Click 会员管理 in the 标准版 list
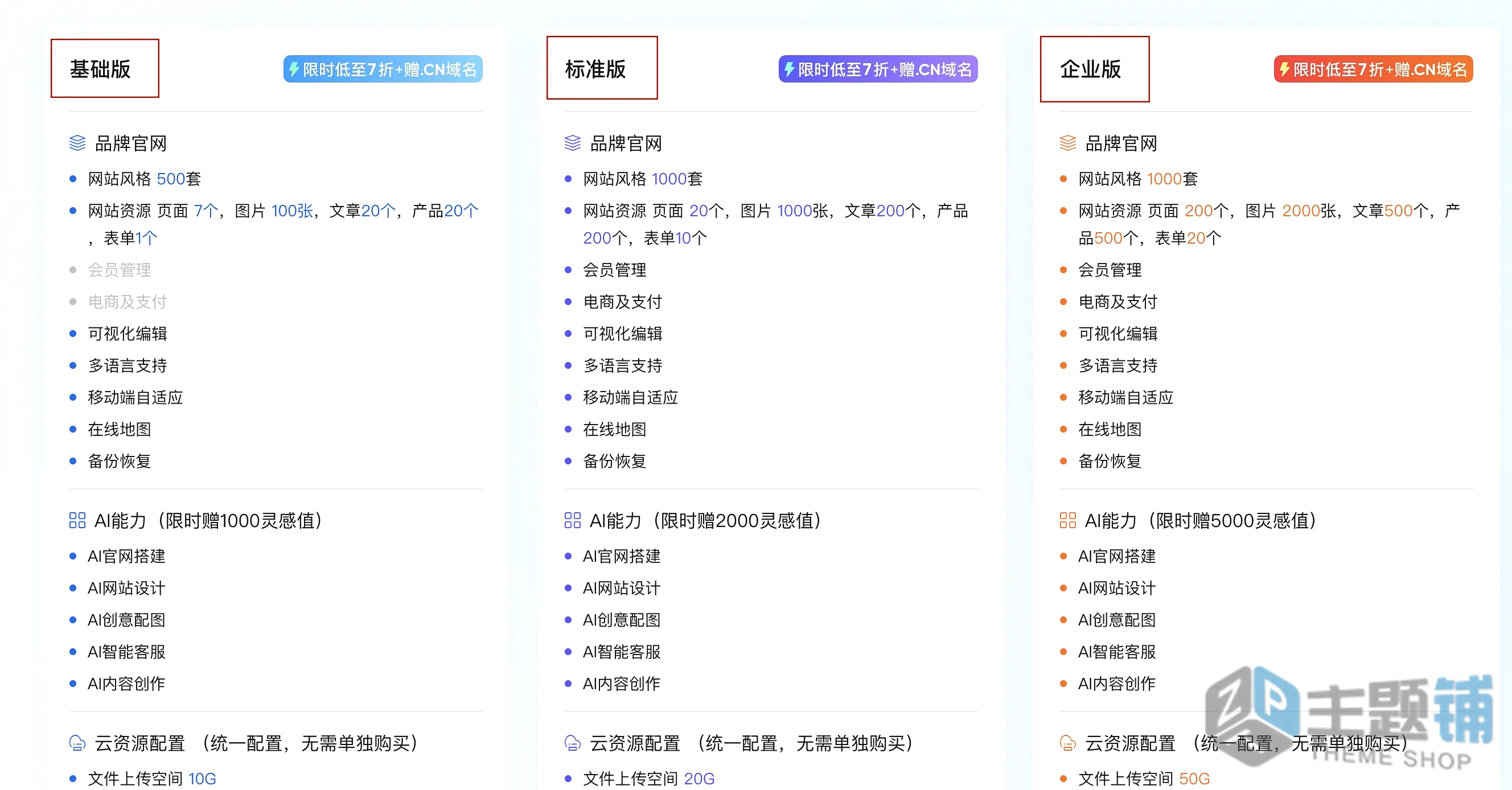Viewport: 1512px width, 790px height. 615,270
